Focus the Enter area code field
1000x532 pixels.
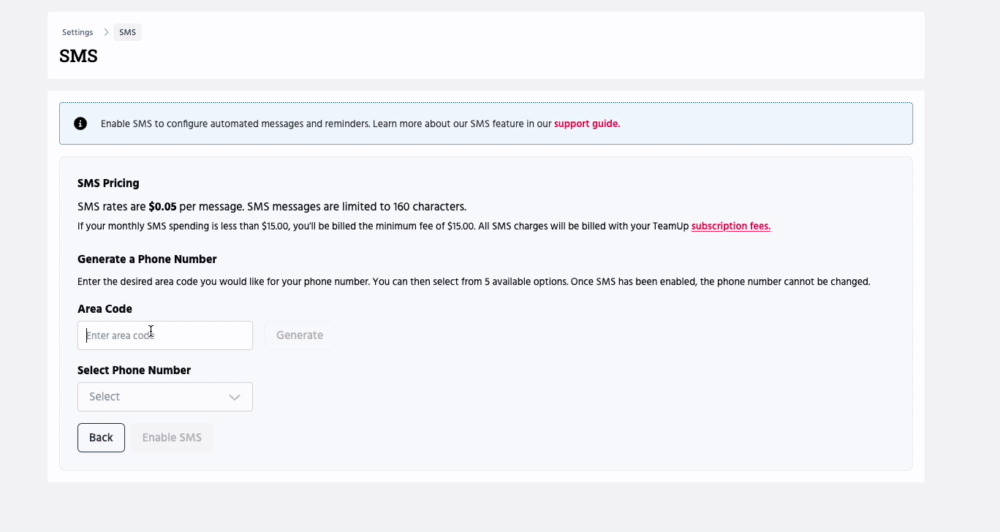[x=165, y=335]
